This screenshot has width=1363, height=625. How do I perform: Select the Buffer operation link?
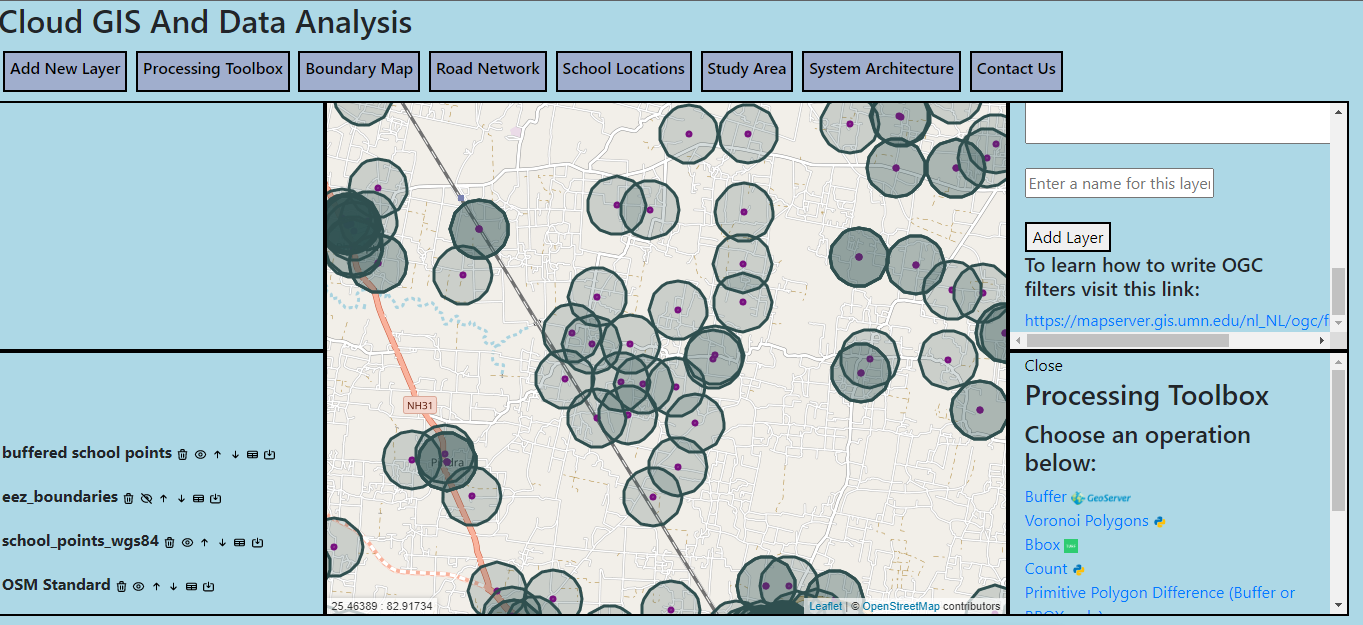point(1045,497)
